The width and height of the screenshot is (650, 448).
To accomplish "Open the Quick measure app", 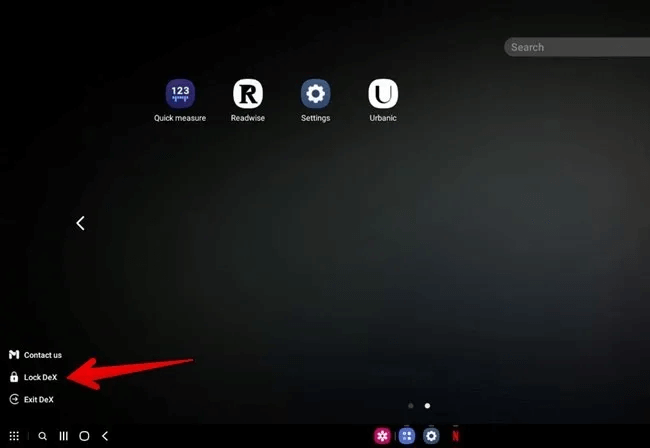I will (x=180, y=95).
